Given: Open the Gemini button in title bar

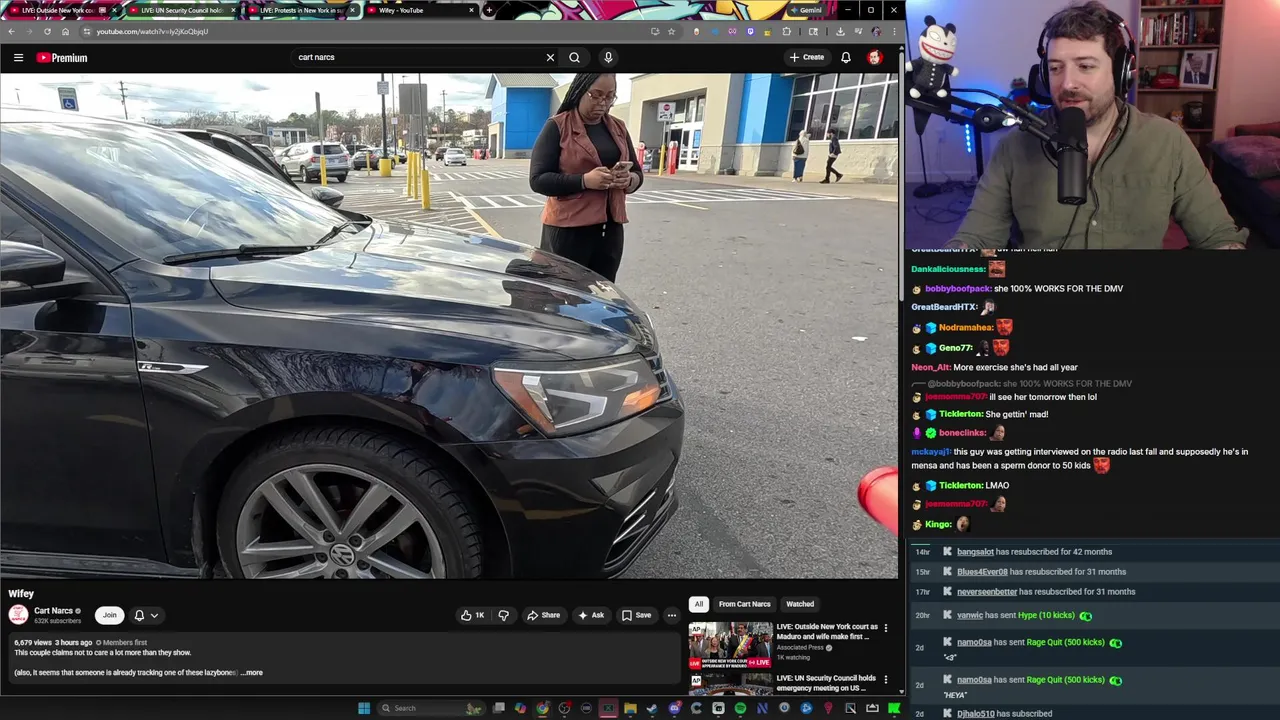Looking at the screenshot, I should point(806,10).
